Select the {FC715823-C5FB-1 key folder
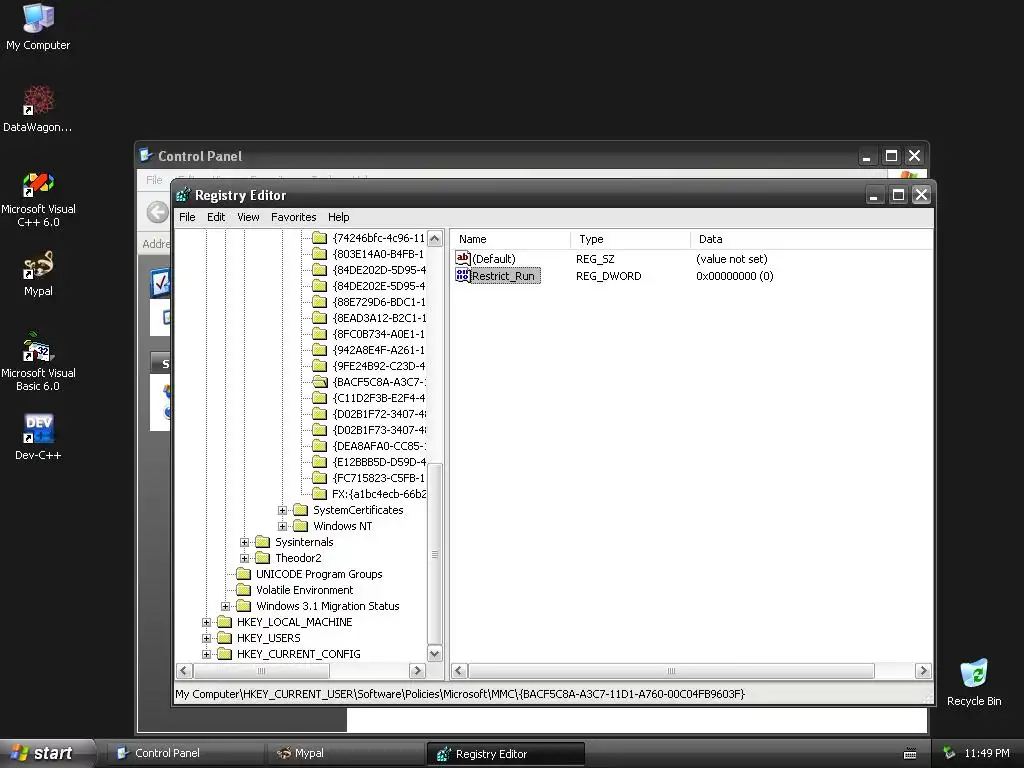This screenshot has width=1024, height=768. pos(319,478)
